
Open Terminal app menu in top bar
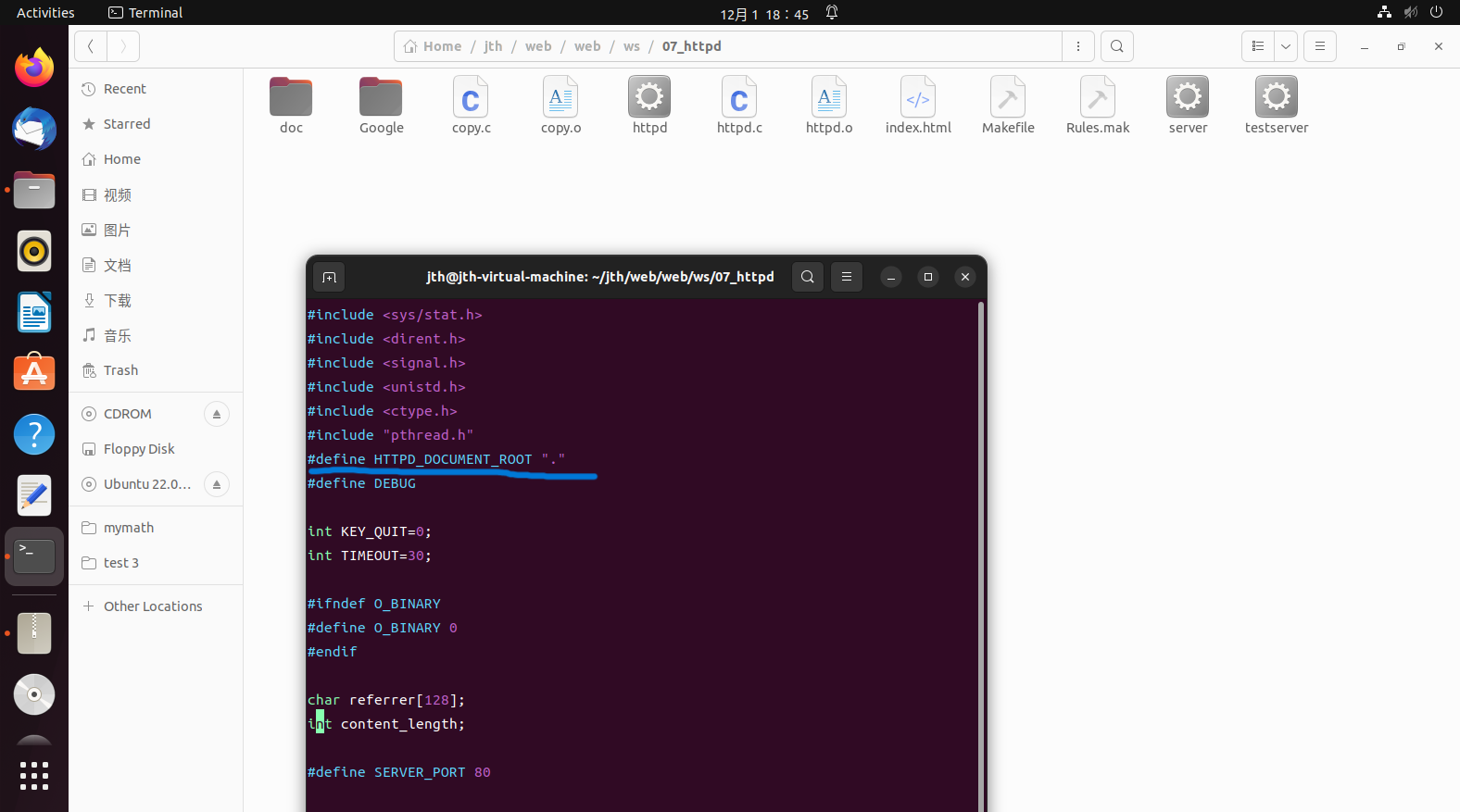point(145,13)
